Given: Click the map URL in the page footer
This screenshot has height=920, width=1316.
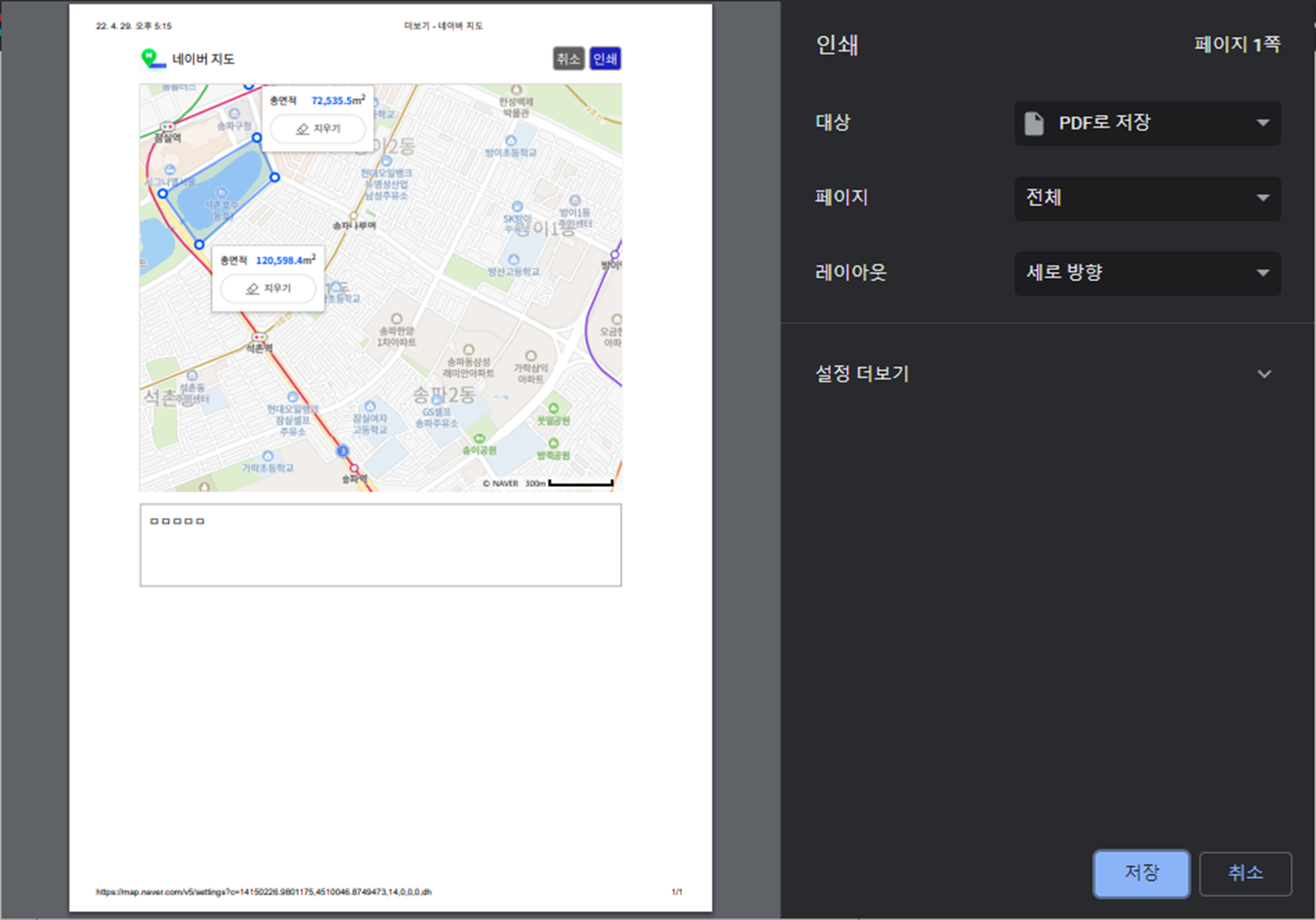Looking at the screenshot, I should (x=264, y=892).
